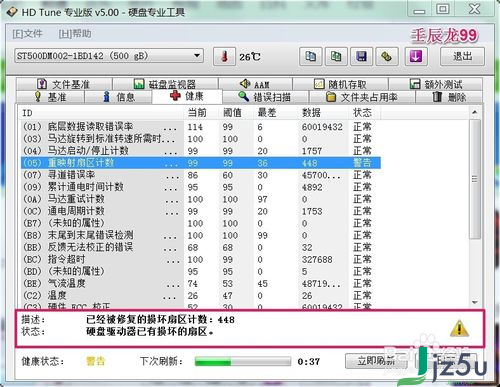Open the 文件夹占用率 tab

[x=362, y=97]
